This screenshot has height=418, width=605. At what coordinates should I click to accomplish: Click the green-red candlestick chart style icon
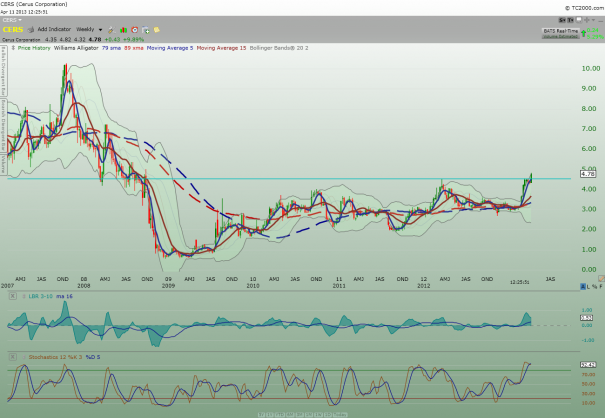pyautogui.click(x=123, y=29)
